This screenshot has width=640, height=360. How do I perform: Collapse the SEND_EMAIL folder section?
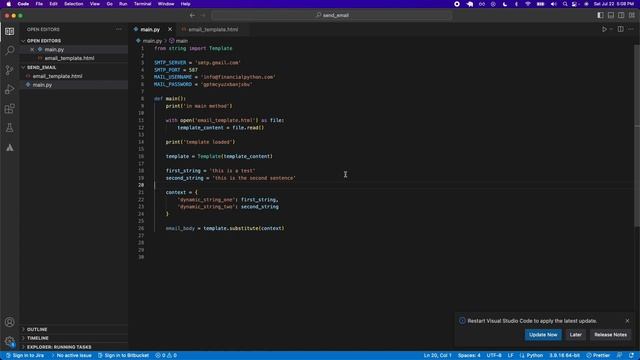coord(41,67)
